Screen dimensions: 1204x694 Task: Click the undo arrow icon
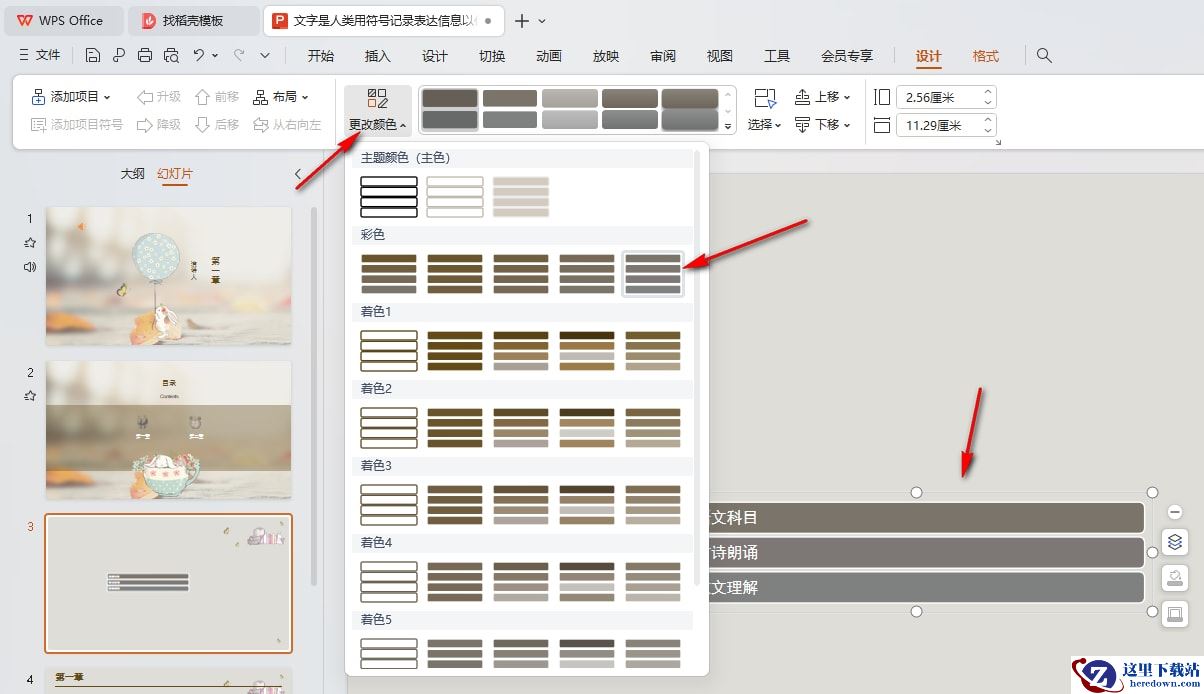point(199,56)
